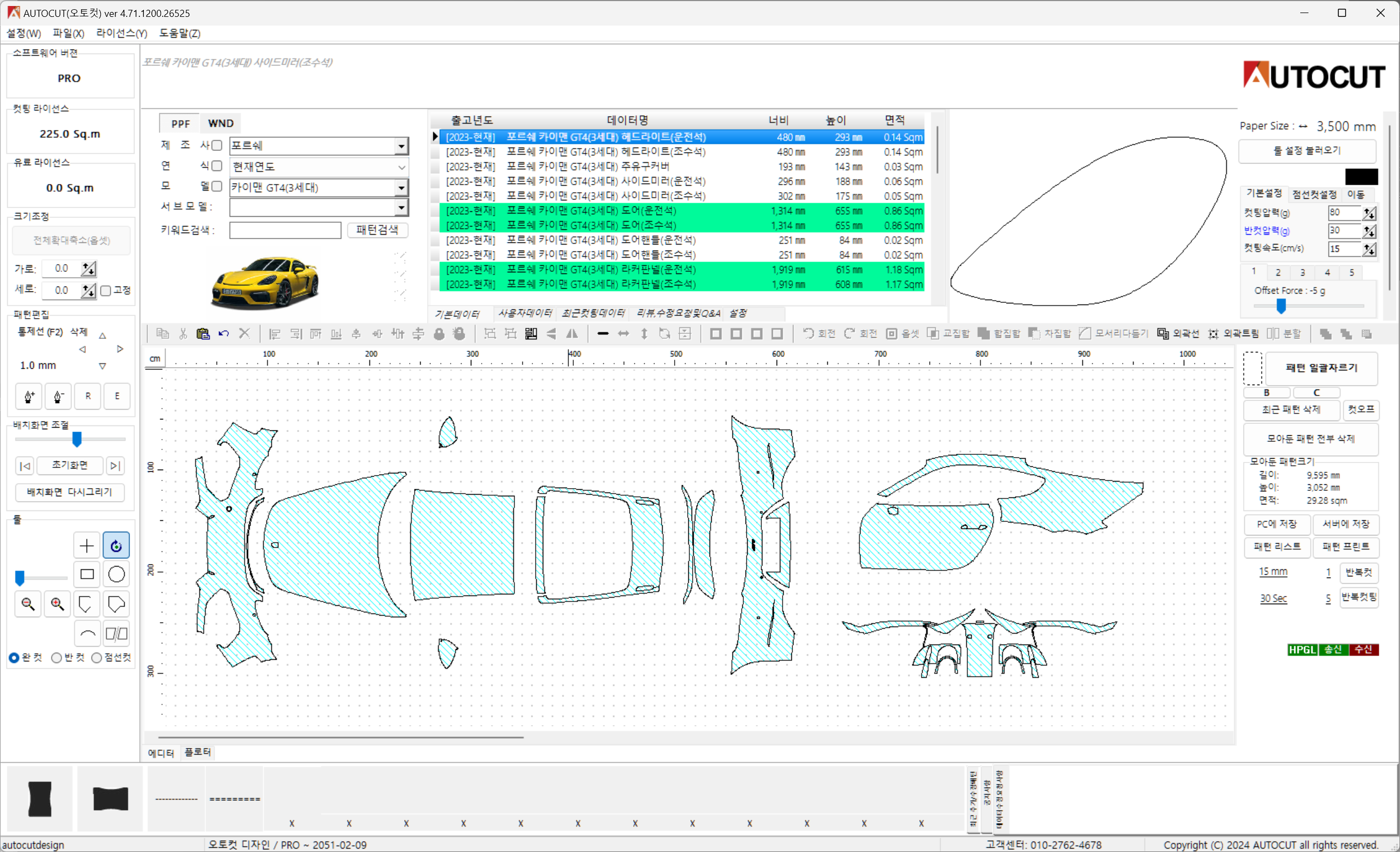
Task: Click the 외곽트림 outline trim toolbar button
Action: [x=1233, y=333]
